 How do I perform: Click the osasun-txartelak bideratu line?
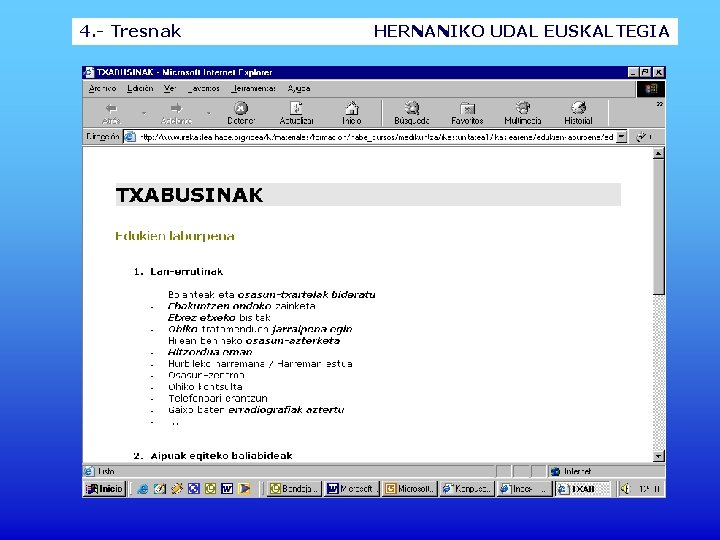pyautogui.click(x=272, y=294)
